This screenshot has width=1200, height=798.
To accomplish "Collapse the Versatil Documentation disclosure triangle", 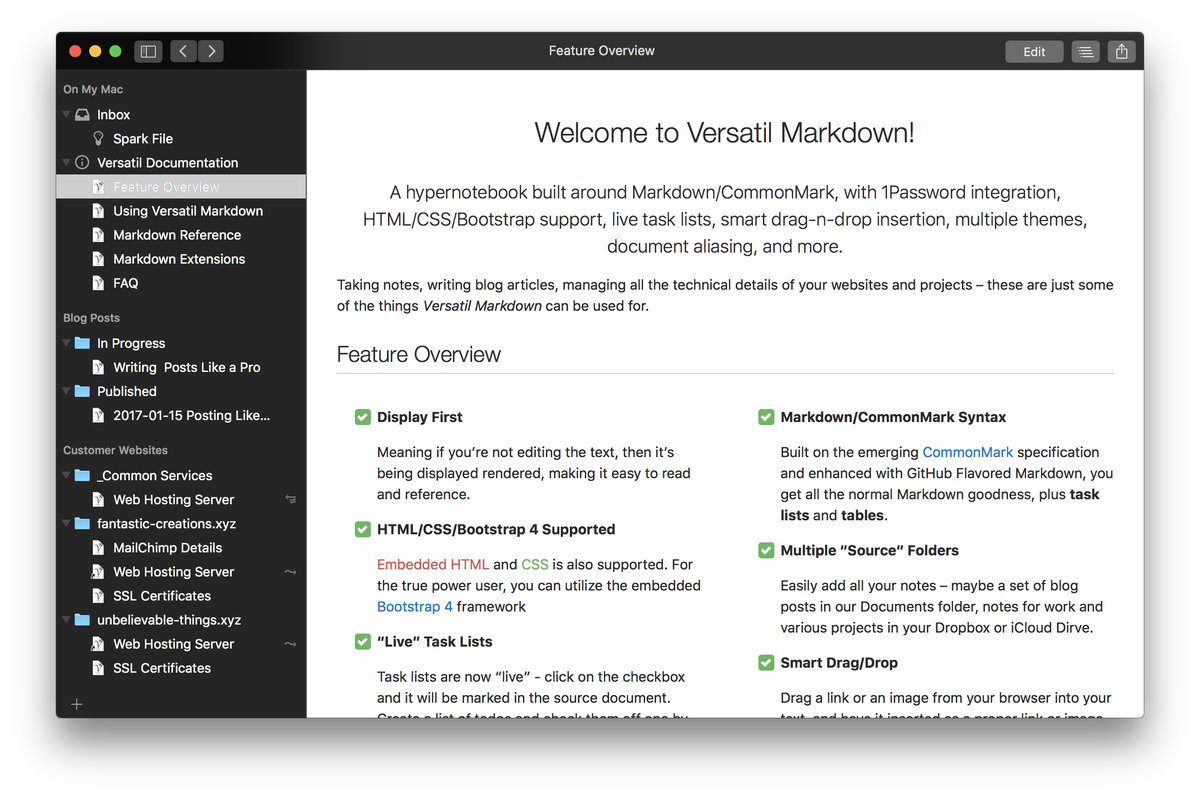I will (x=67, y=163).
